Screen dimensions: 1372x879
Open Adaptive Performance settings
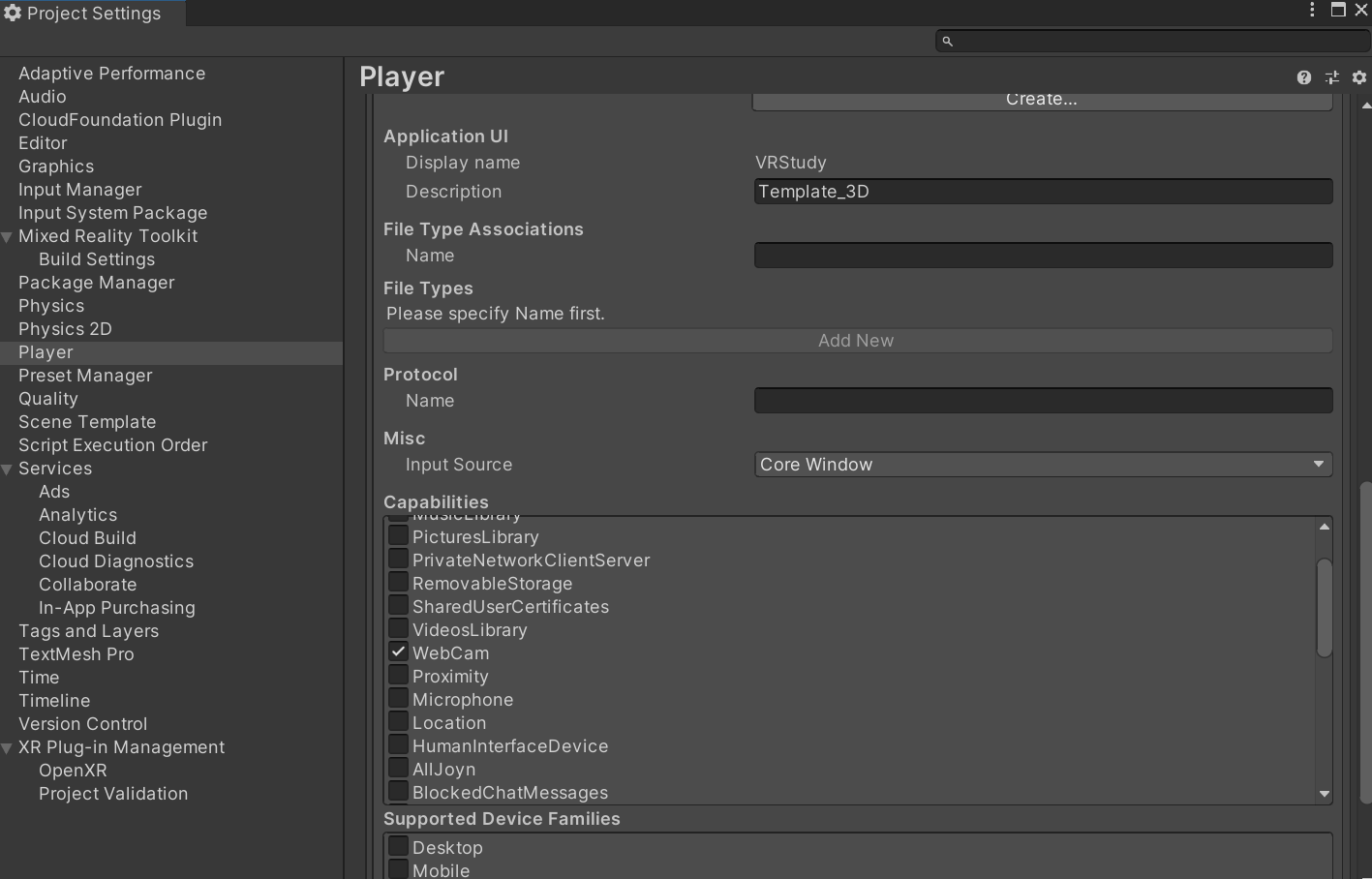coord(111,74)
